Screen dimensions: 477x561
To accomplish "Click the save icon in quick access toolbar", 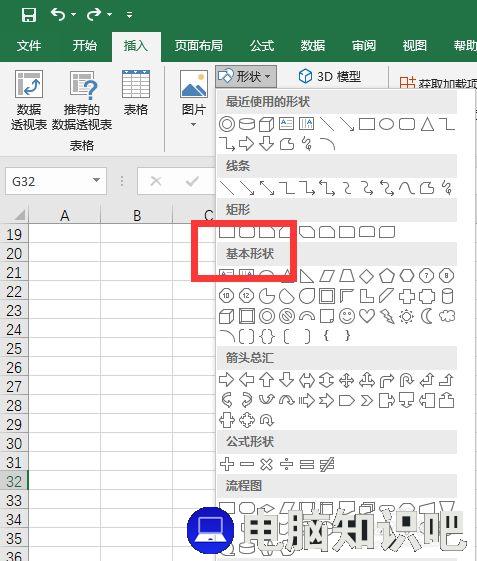I will tap(29, 15).
